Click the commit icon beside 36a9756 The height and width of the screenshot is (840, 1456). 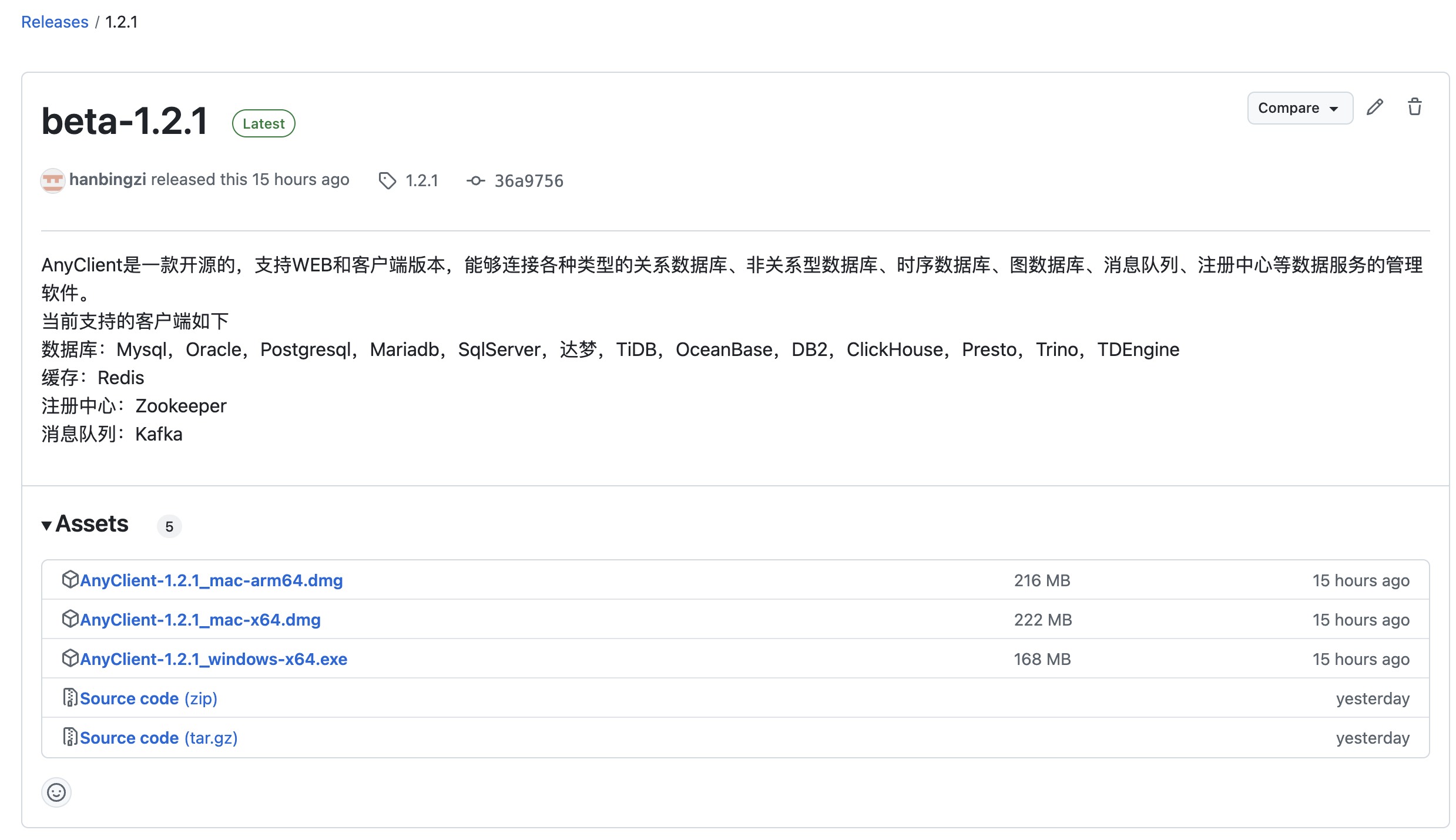[x=475, y=180]
